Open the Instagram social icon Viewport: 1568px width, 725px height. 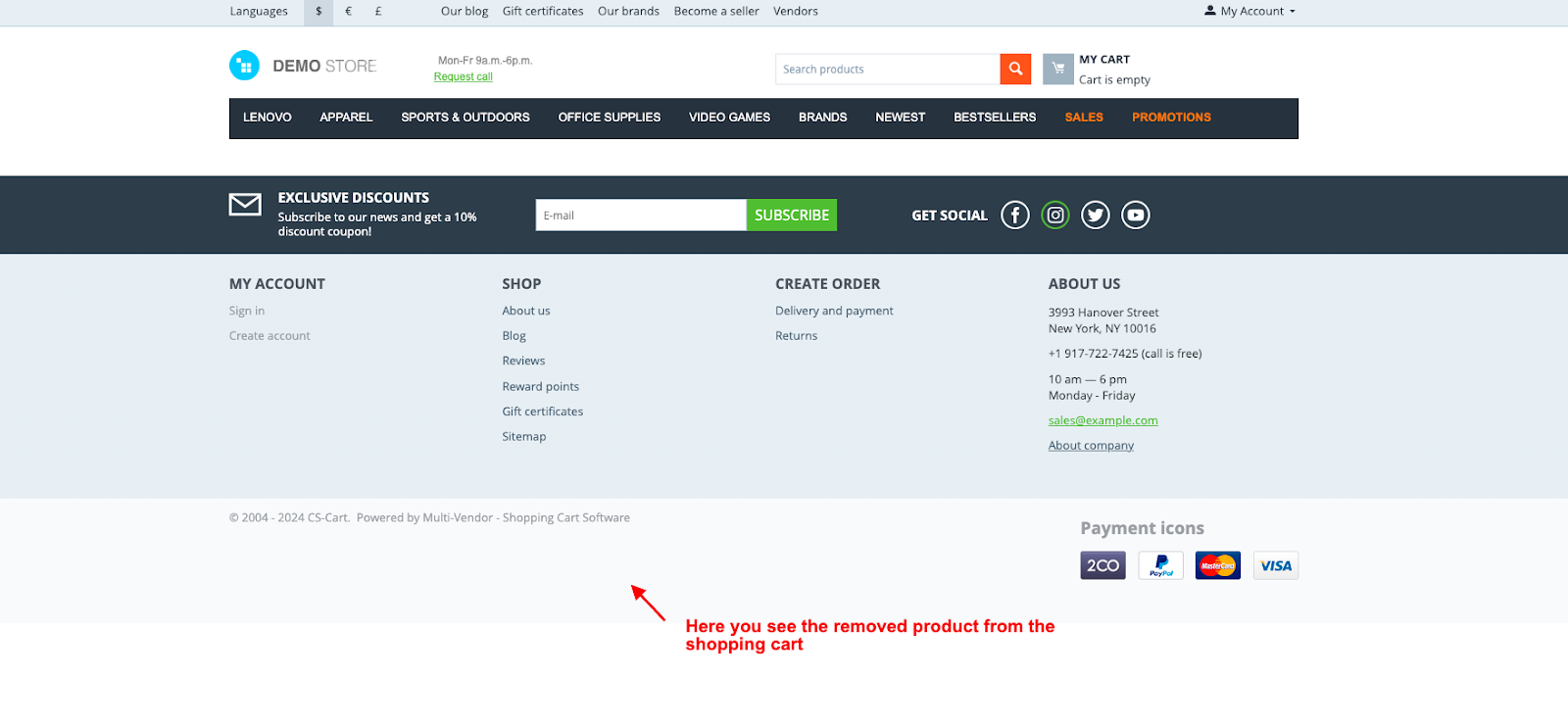click(x=1055, y=215)
